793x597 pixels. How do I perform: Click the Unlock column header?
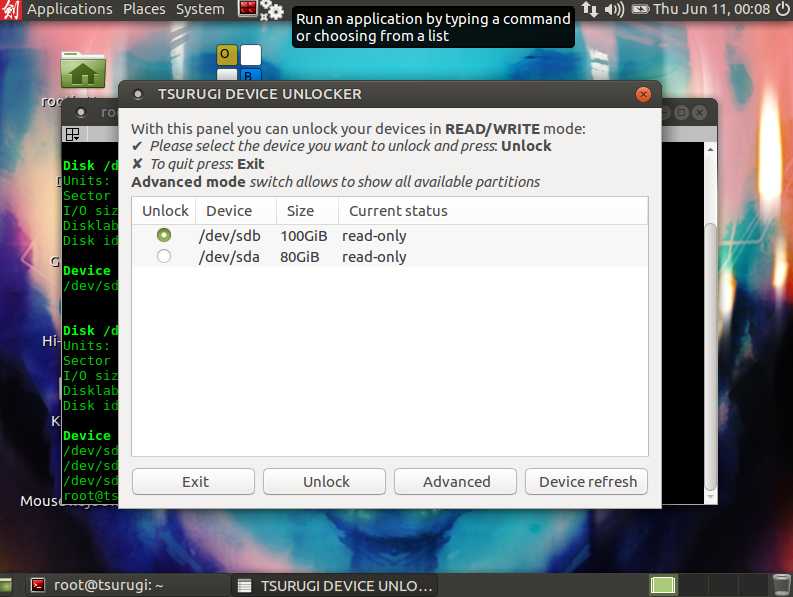pyautogui.click(x=164, y=210)
